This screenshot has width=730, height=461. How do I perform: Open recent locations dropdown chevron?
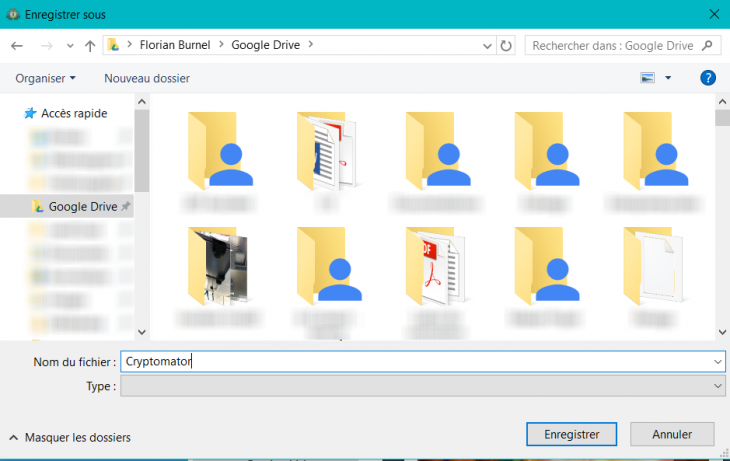[x=70, y=46]
